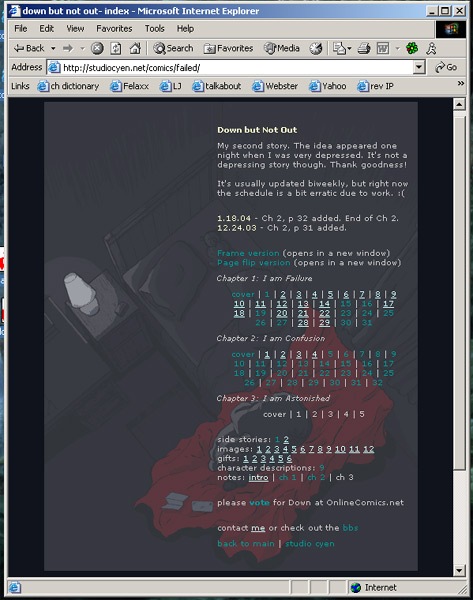Open the Tools menu
The height and width of the screenshot is (600, 473).
tap(155, 29)
